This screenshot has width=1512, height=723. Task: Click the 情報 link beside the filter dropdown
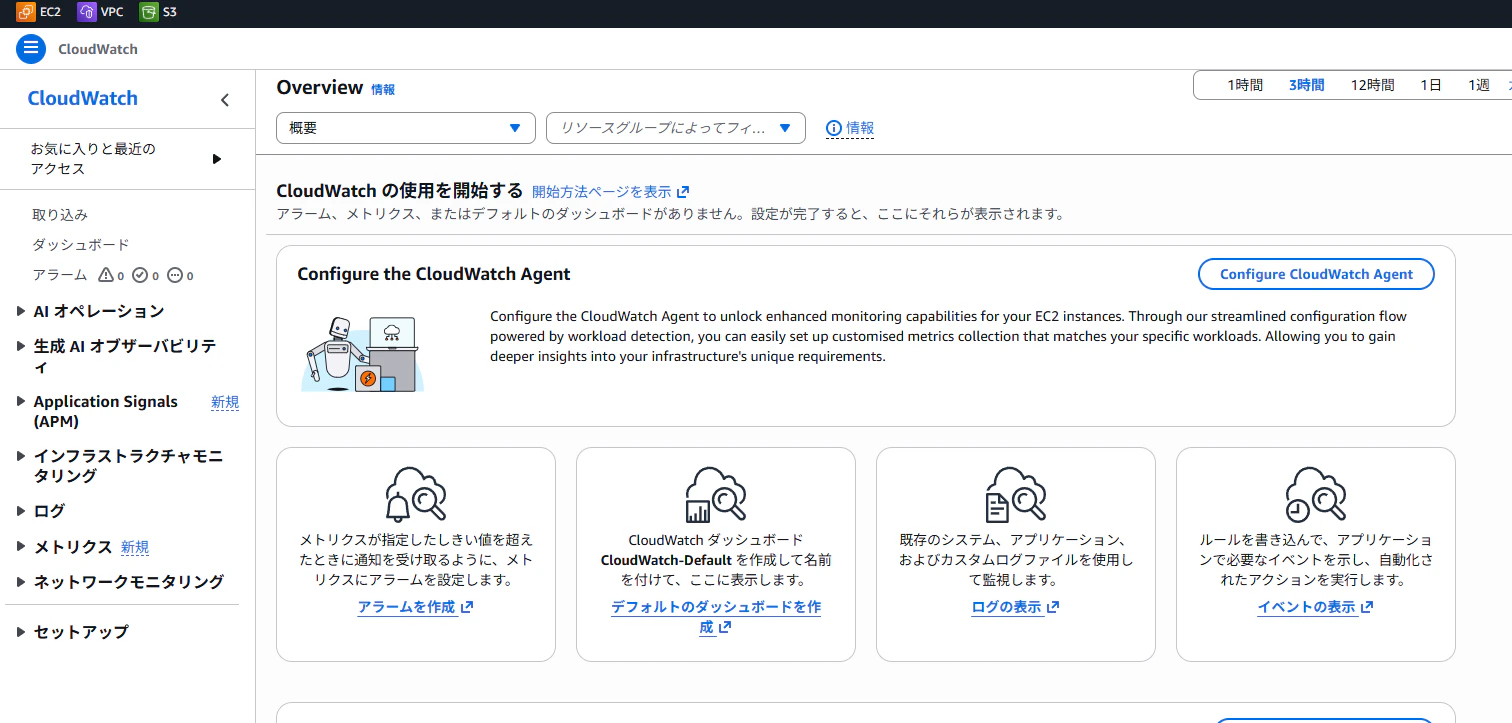860,128
